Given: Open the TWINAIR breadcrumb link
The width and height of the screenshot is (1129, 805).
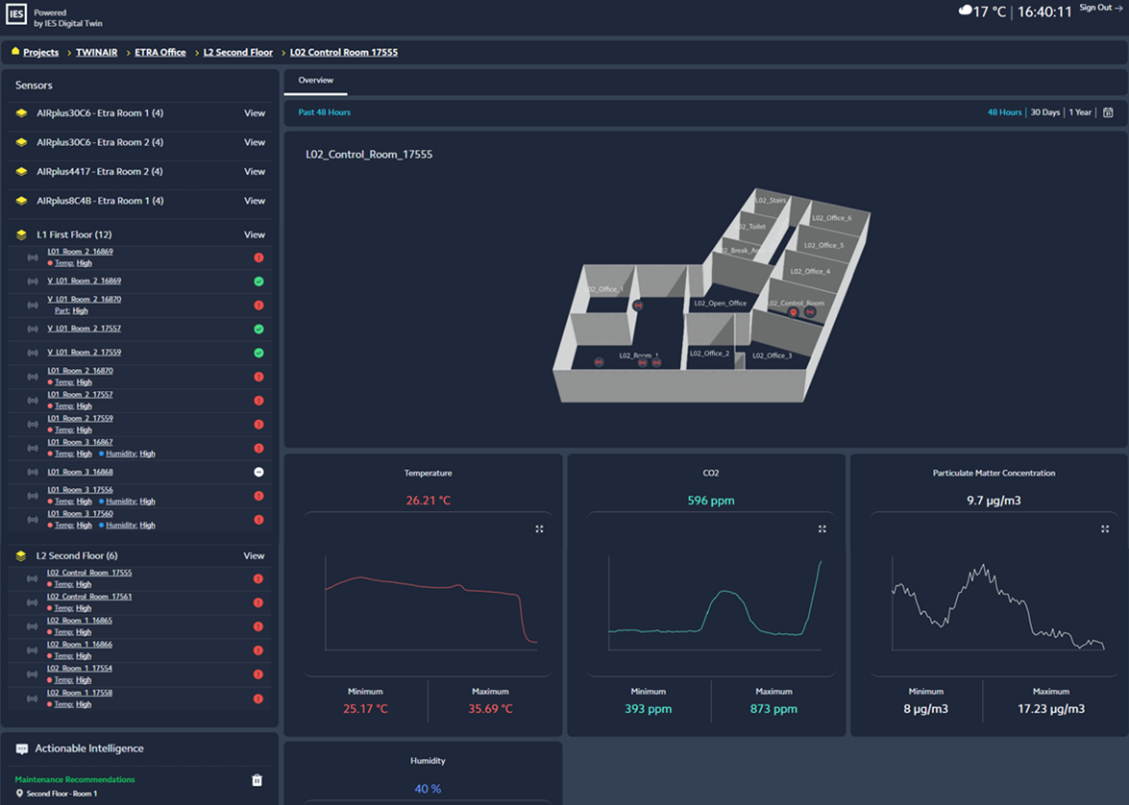Looking at the screenshot, I should coord(96,53).
